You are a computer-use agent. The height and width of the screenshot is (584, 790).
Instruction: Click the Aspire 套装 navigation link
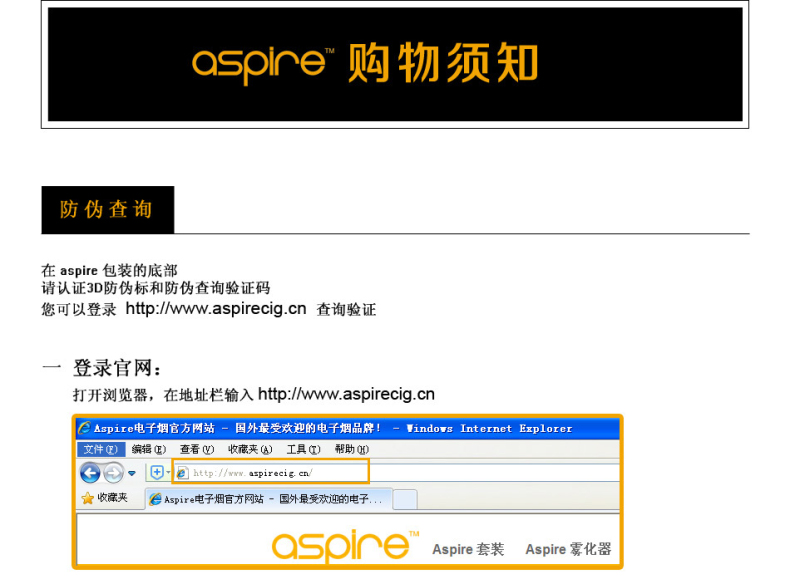tap(468, 549)
